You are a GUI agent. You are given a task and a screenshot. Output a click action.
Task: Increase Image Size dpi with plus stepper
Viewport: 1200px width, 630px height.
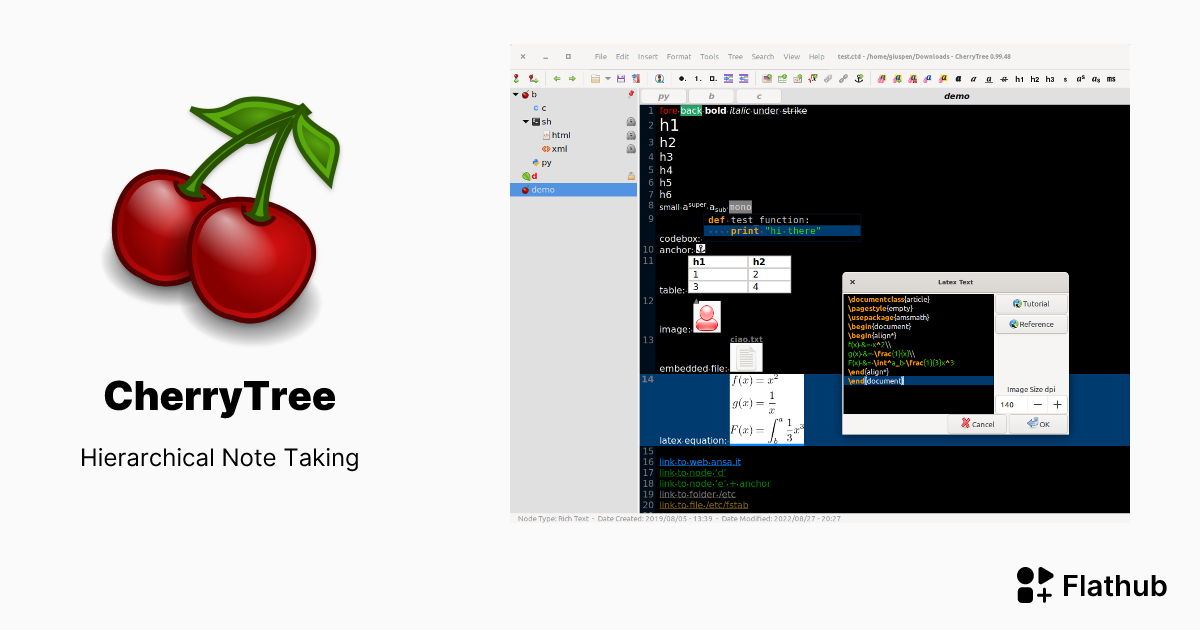(1057, 404)
